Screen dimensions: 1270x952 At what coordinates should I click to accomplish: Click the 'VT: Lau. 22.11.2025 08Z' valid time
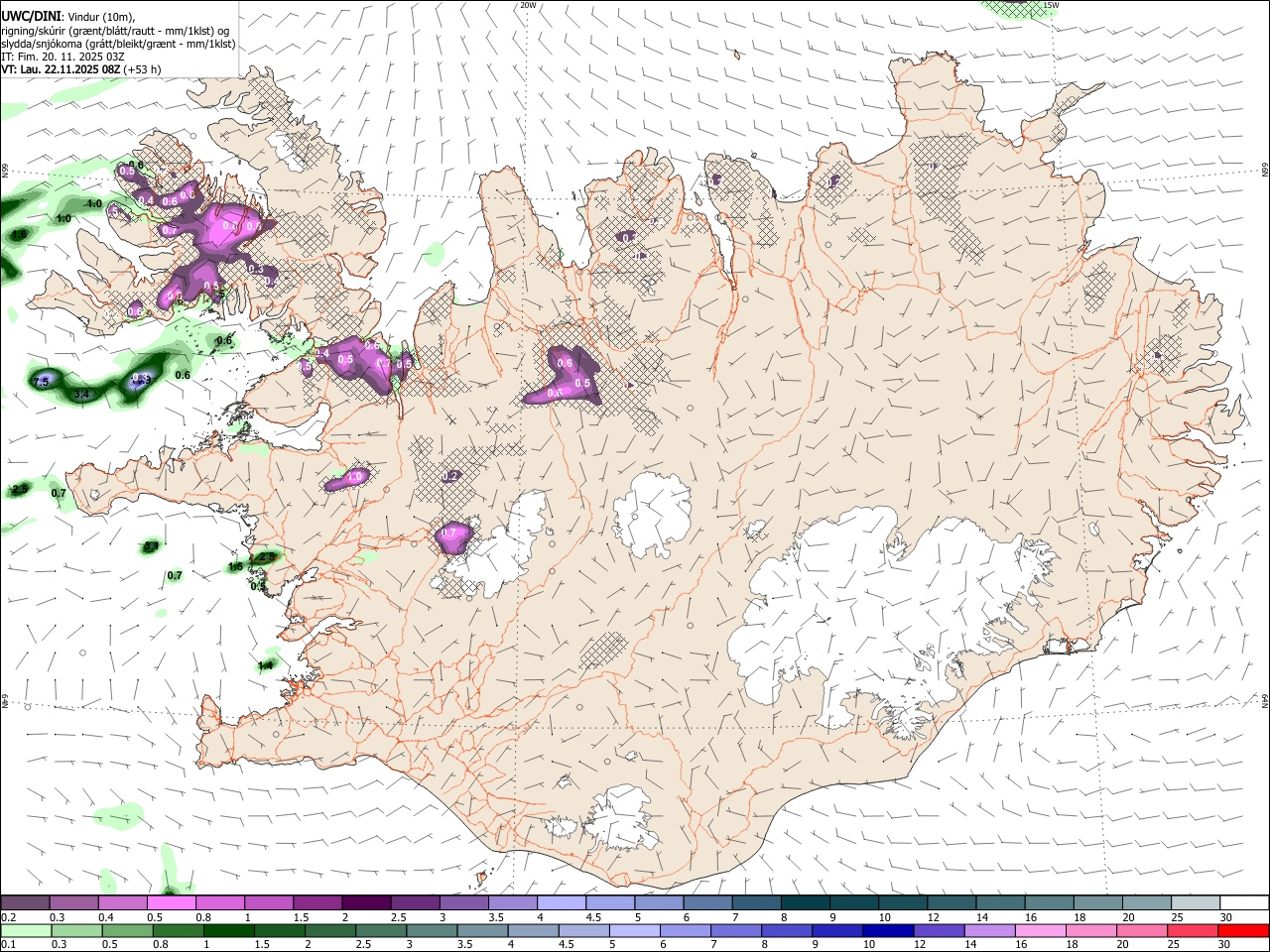(61, 69)
